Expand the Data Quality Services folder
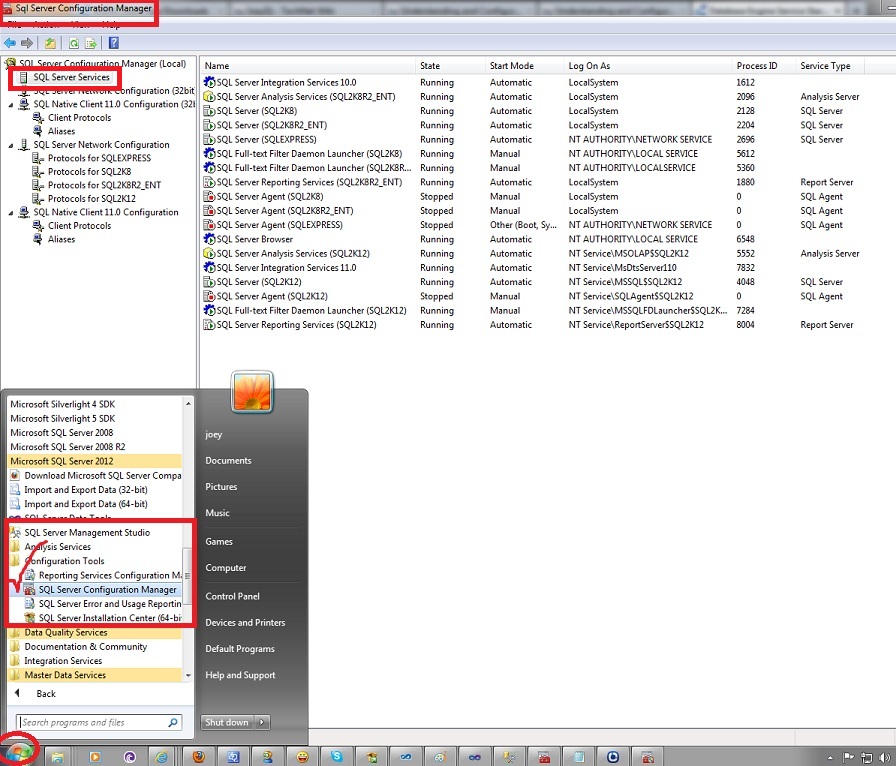 [66, 632]
